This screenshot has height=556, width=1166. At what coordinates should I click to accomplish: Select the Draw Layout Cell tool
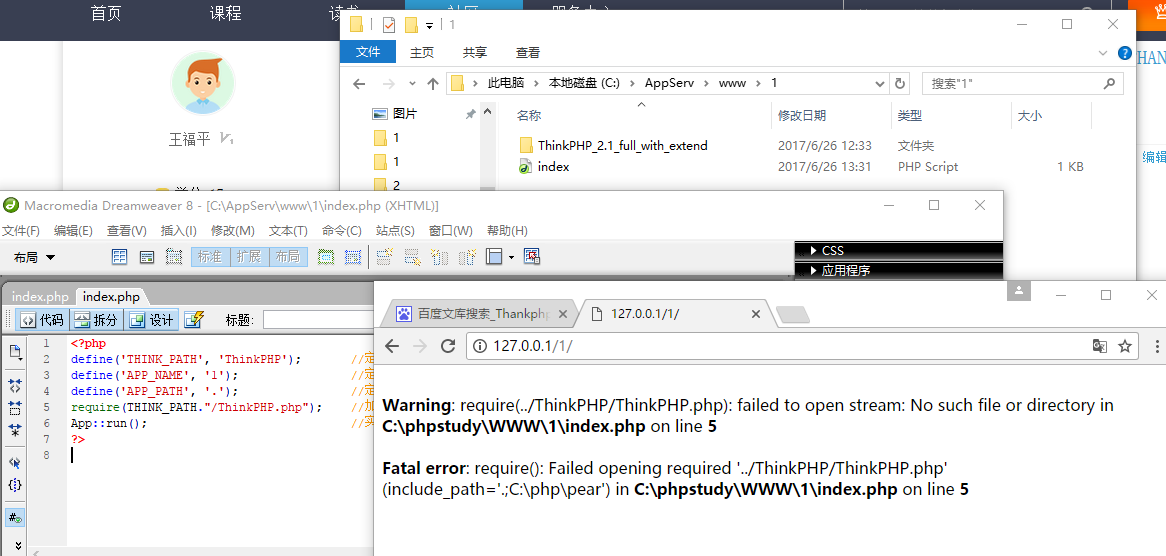(353, 257)
